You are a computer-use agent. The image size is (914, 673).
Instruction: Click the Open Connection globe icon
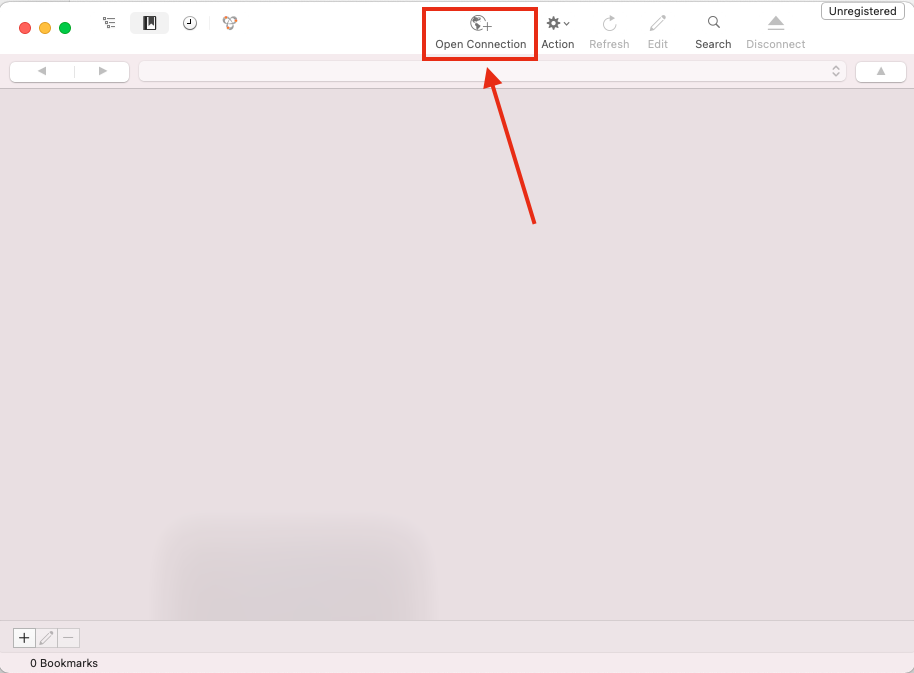[480, 24]
